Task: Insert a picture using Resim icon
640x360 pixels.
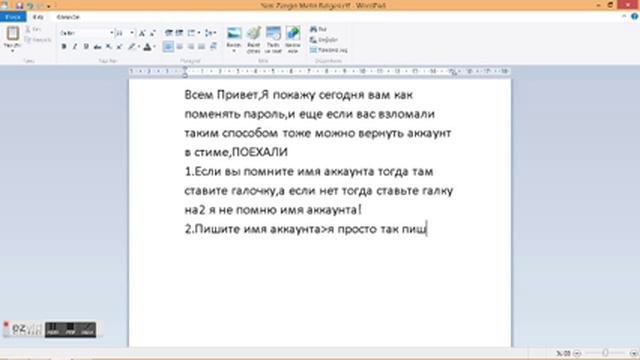Action: pyautogui.click(x=234, y=34)
